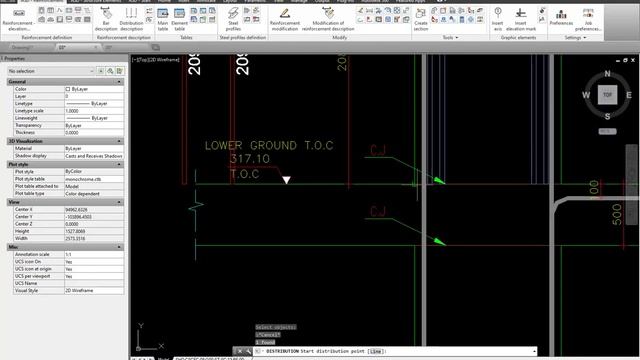This screenshot has width=640, height=360.
Task: Click the command line input field
Action: tap(396, 351)
